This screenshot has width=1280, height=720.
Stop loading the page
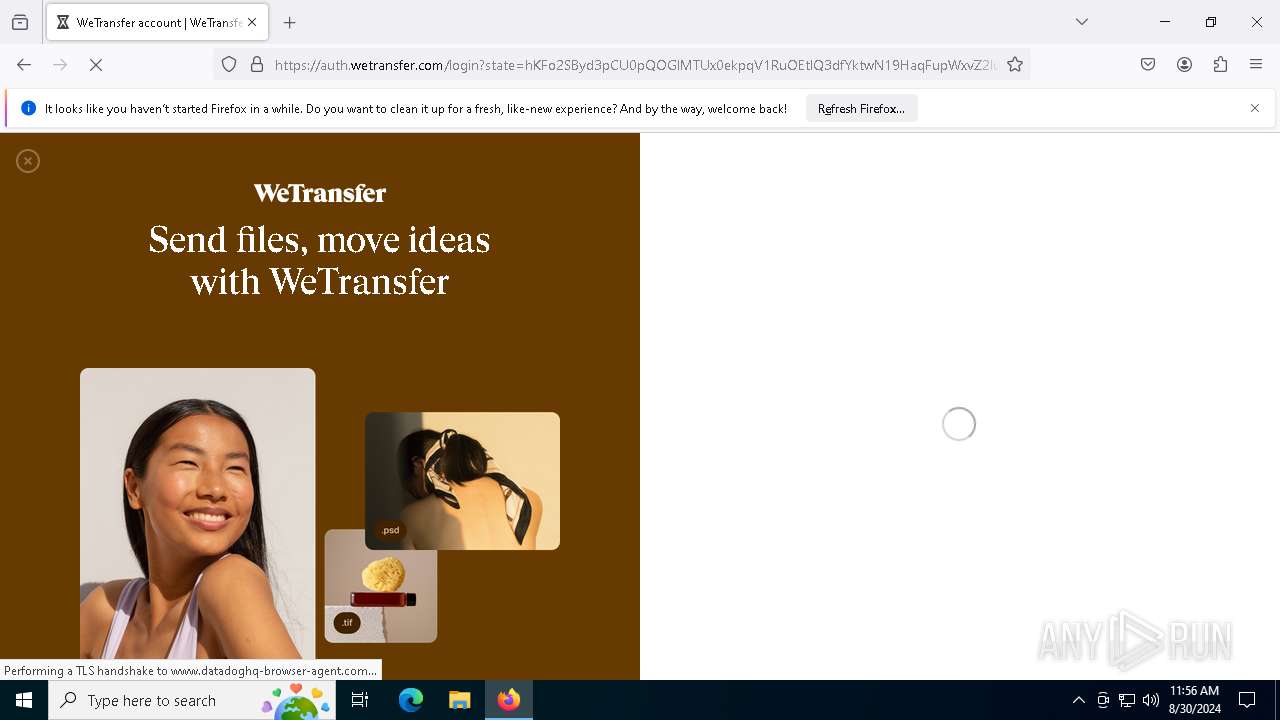pos(96,65)
